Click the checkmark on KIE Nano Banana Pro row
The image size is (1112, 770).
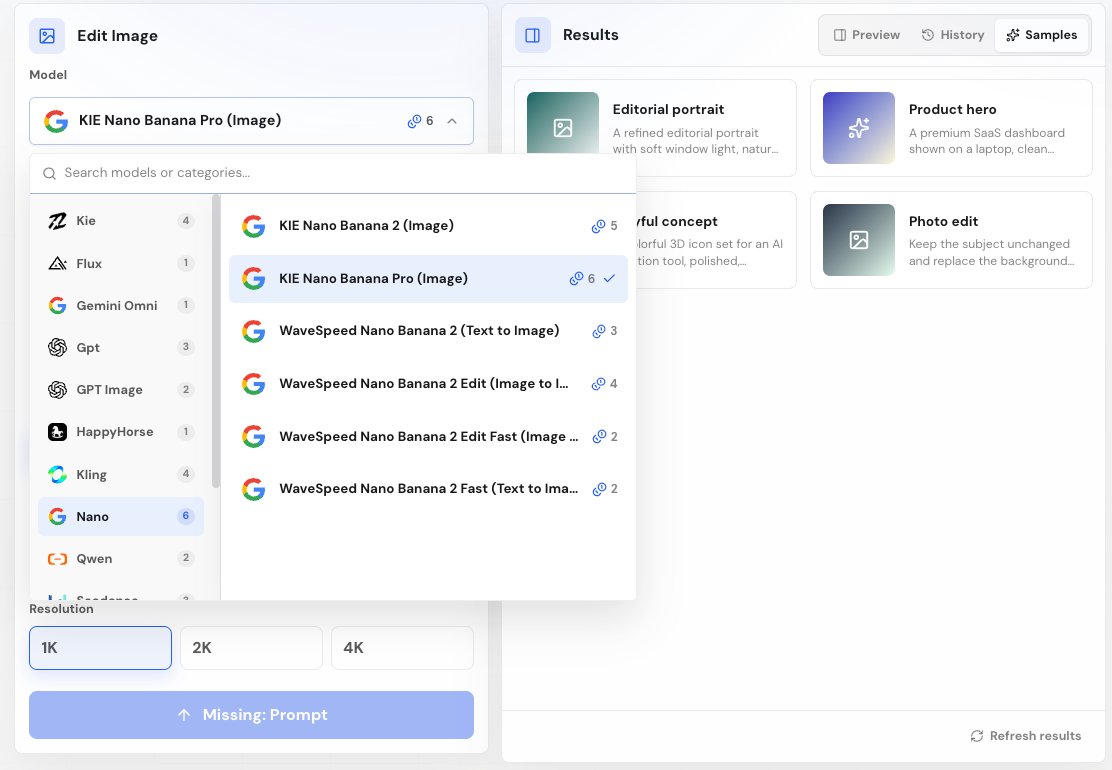(608, 279)
